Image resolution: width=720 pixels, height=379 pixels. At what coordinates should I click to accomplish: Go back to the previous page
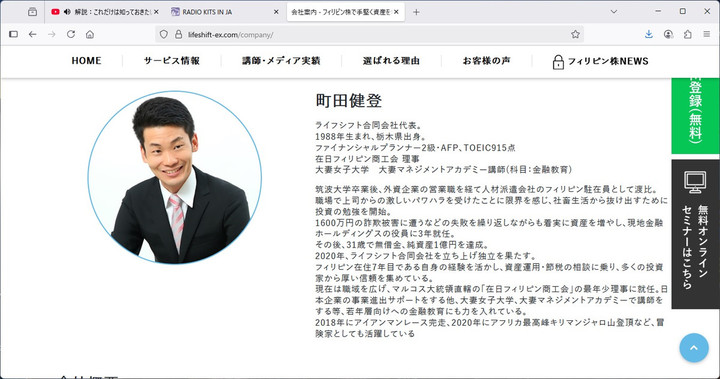(32, 34)
